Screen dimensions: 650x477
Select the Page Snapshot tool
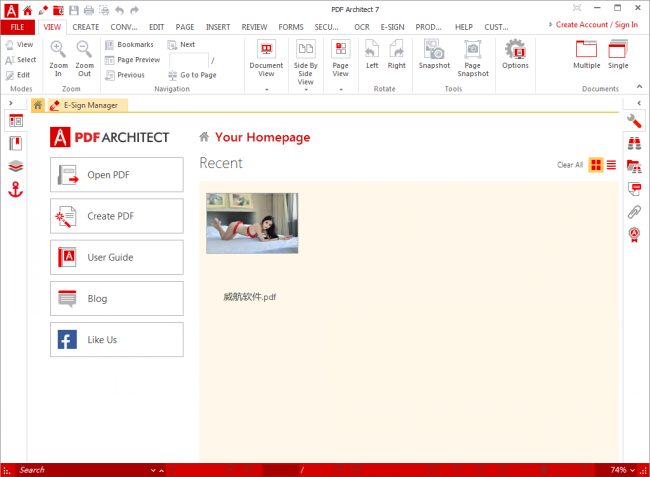(x=473, y=58)
